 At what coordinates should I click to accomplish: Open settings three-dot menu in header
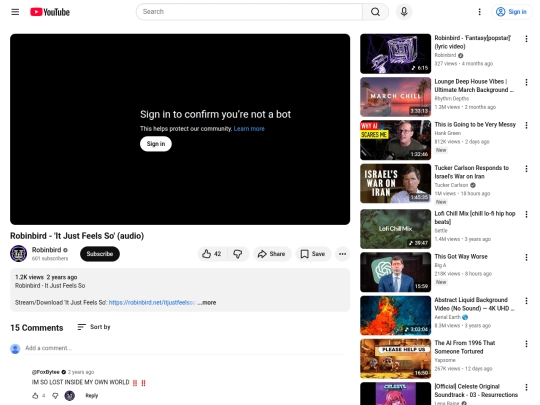[x=479, y=12]
